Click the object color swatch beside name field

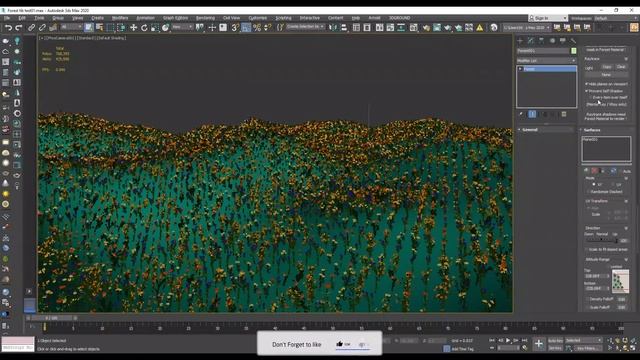click(x=573, y=51)
